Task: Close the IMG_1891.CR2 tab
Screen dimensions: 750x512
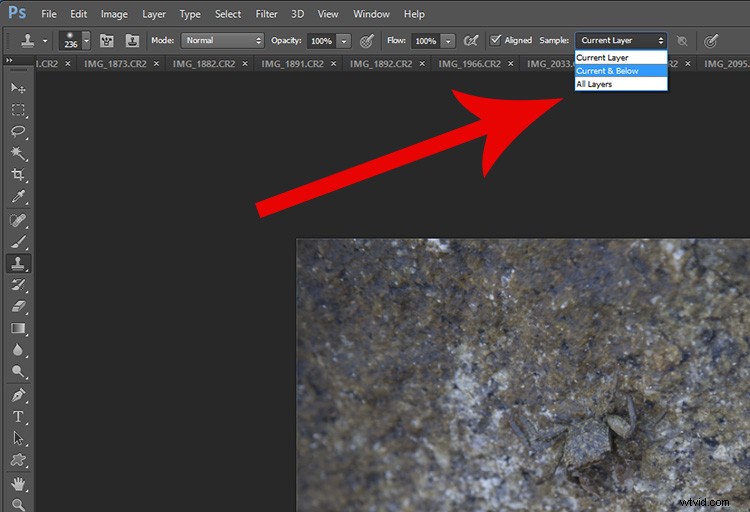Action: click(x=333, y=64)
